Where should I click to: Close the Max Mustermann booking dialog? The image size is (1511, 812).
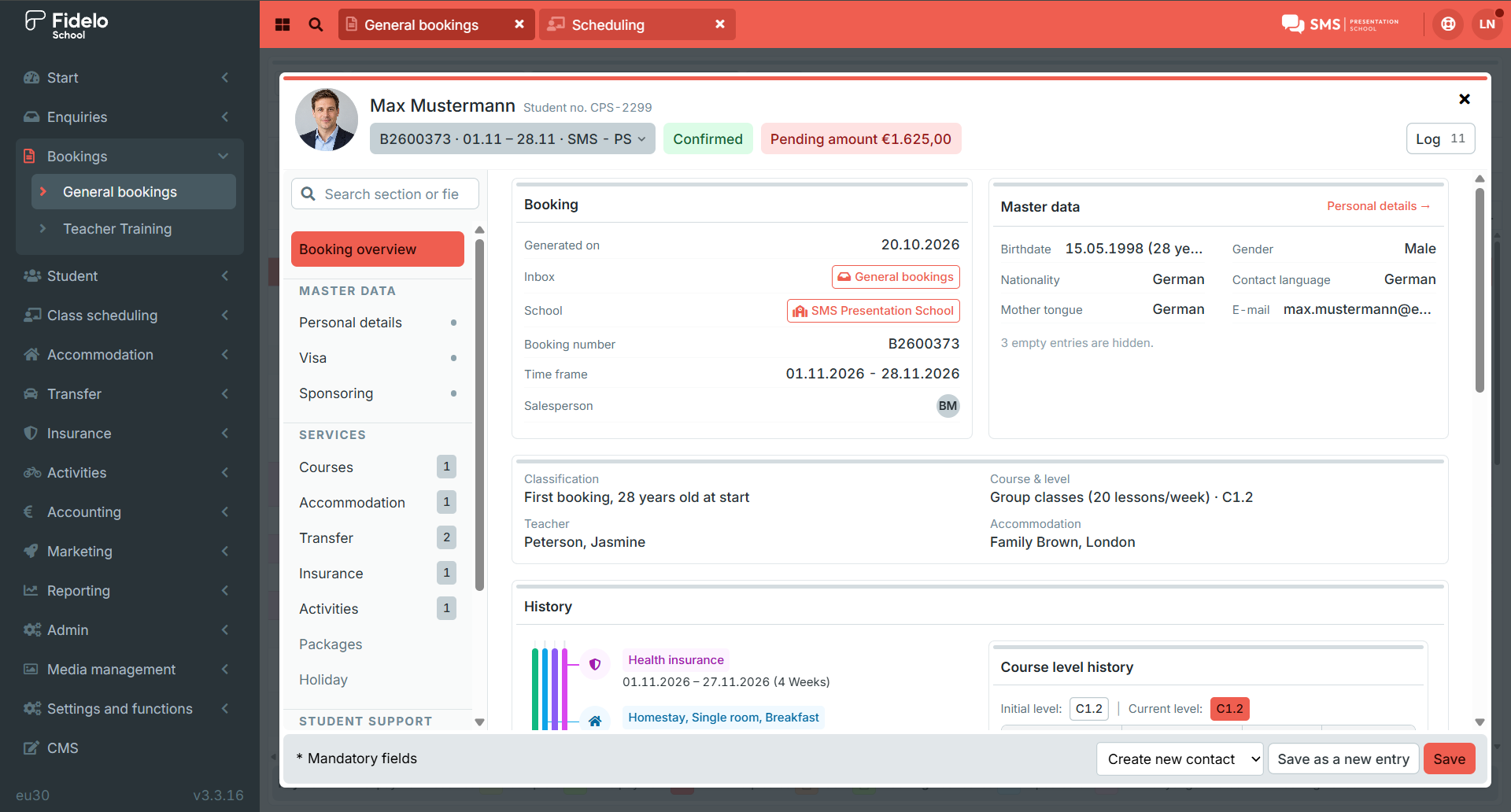(1465, 99)
